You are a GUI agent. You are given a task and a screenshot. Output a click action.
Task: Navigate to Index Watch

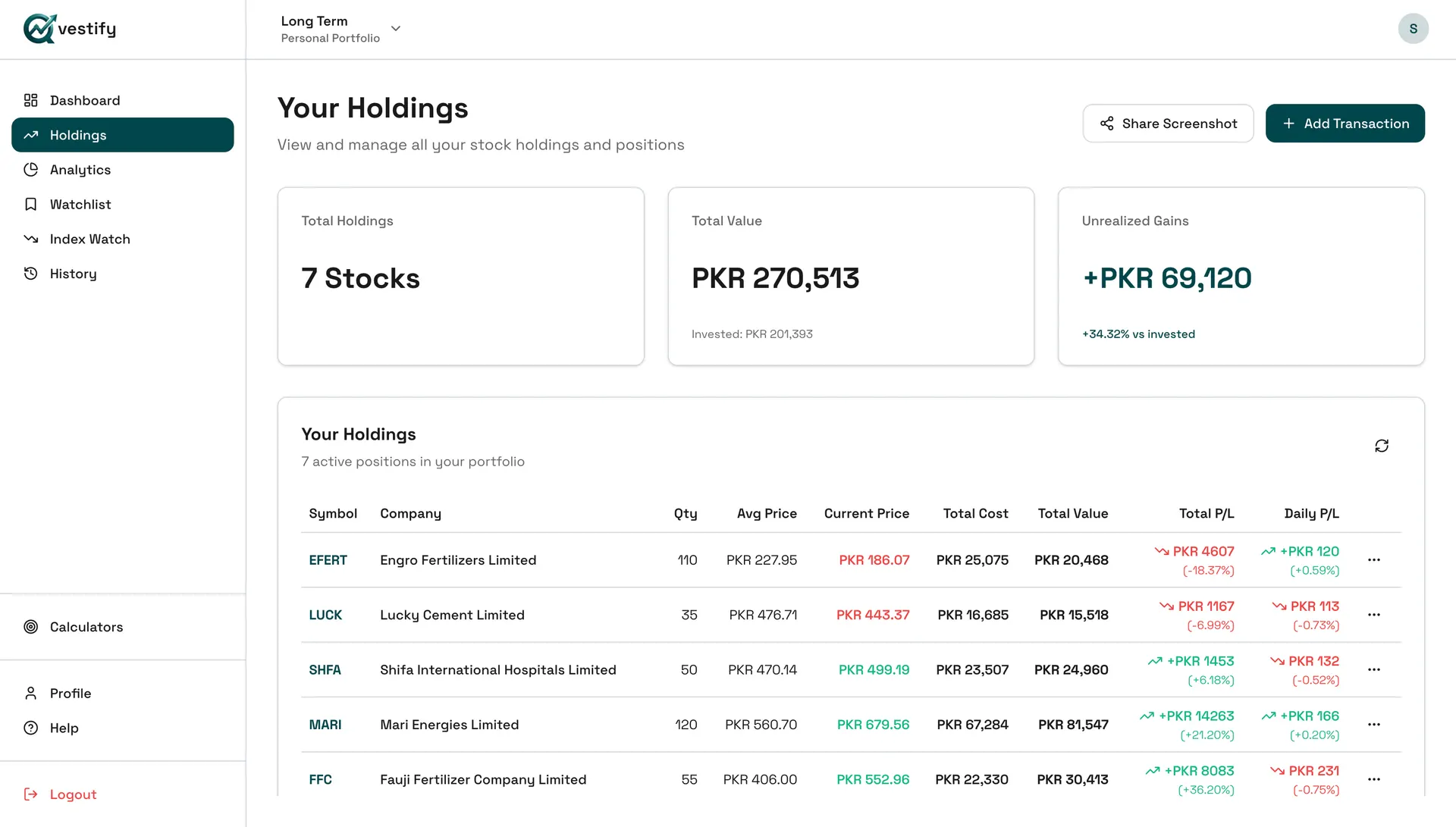pyautogui.click(x=123, y=239)
